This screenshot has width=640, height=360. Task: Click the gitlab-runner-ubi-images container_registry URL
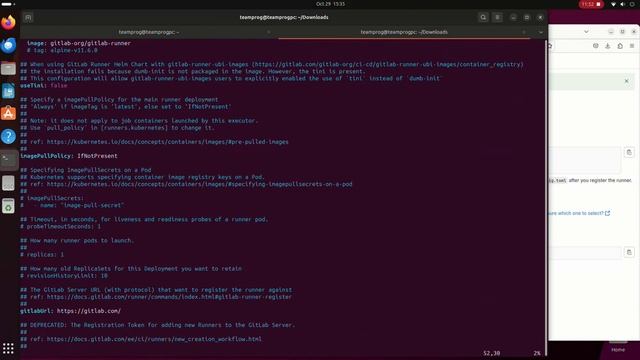pyautogui.click(x=389, y=64)
